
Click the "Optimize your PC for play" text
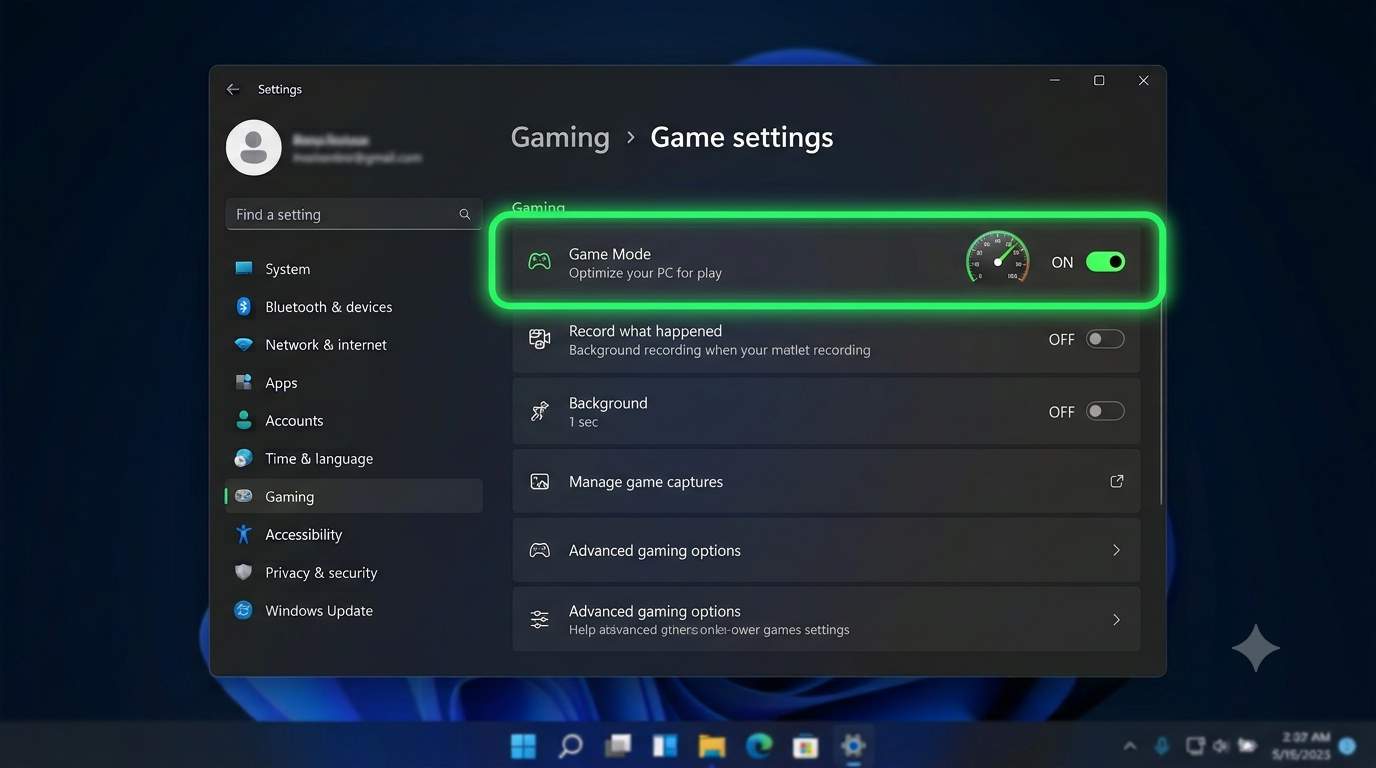645,273
